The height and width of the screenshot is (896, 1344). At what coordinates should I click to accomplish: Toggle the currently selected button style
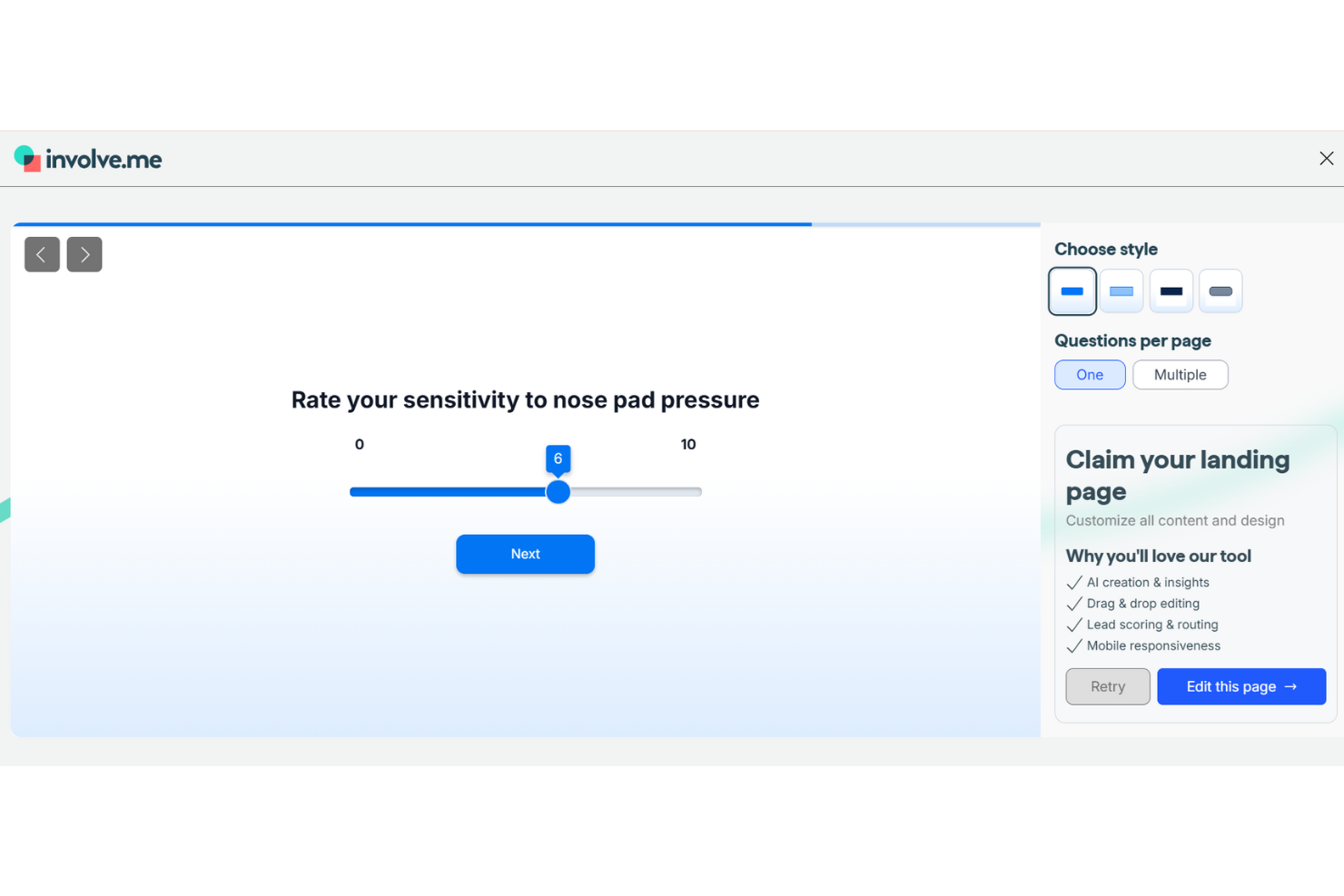1072,290
